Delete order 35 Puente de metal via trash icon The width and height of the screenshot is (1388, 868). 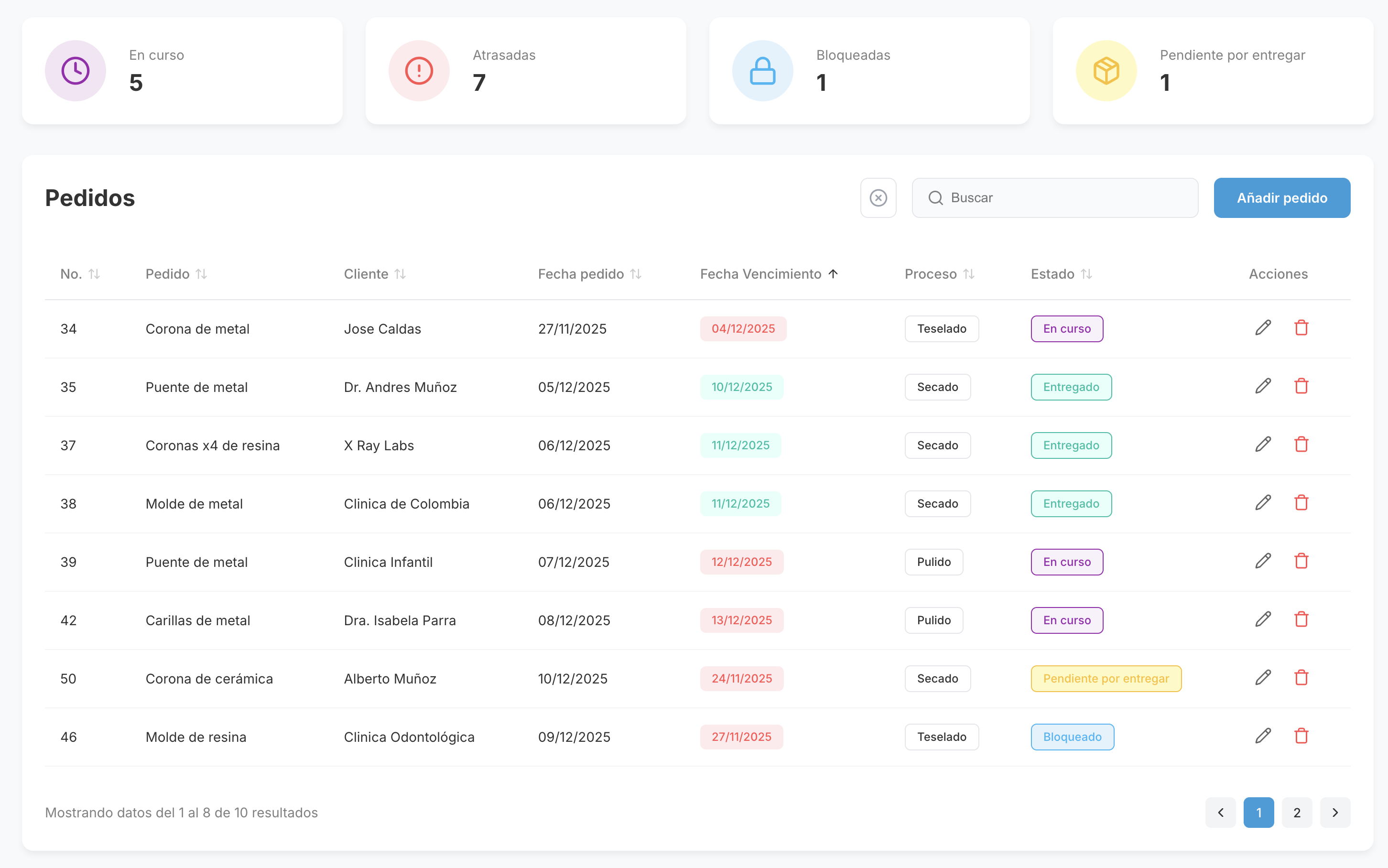1301,386
